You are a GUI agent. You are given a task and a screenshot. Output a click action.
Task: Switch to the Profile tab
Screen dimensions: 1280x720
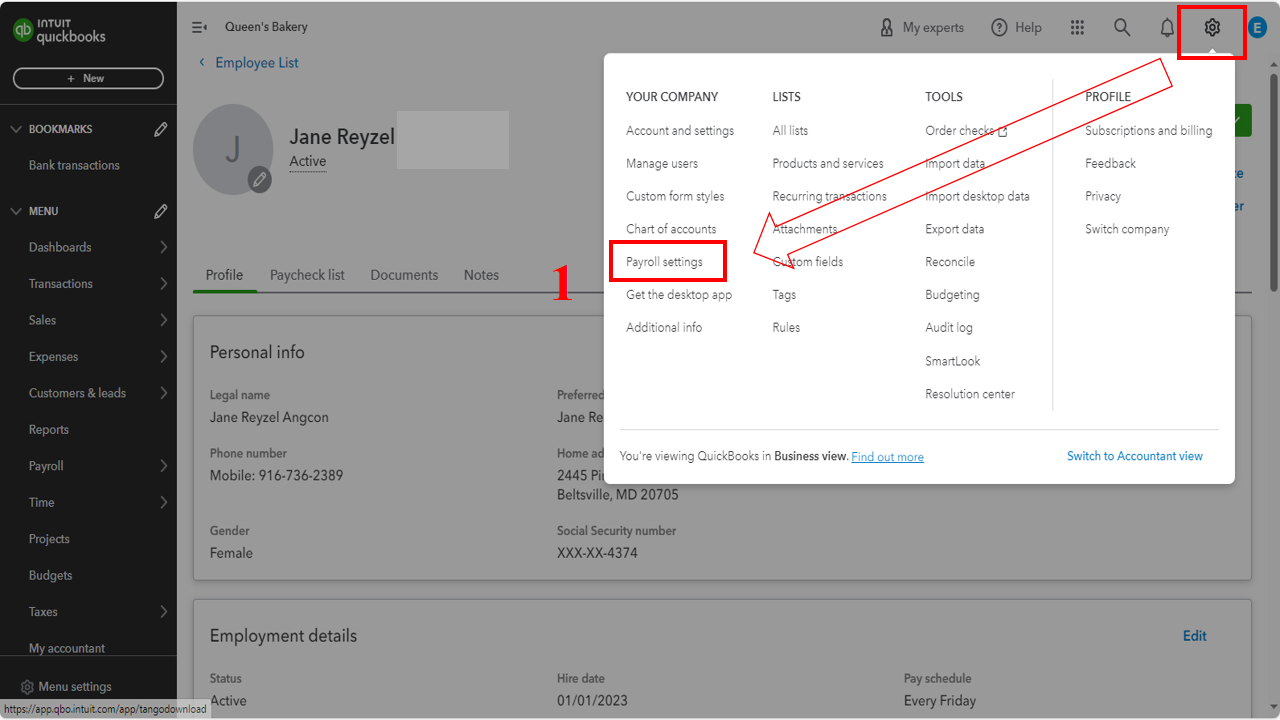coord(224,275)
